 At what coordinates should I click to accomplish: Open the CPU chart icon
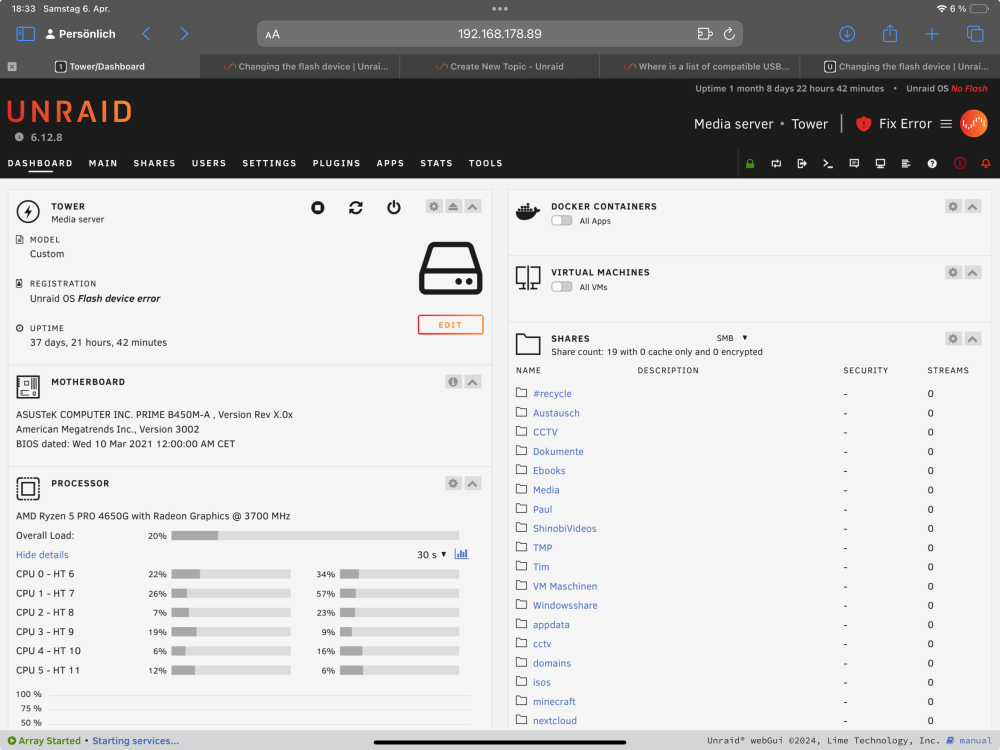461,554
